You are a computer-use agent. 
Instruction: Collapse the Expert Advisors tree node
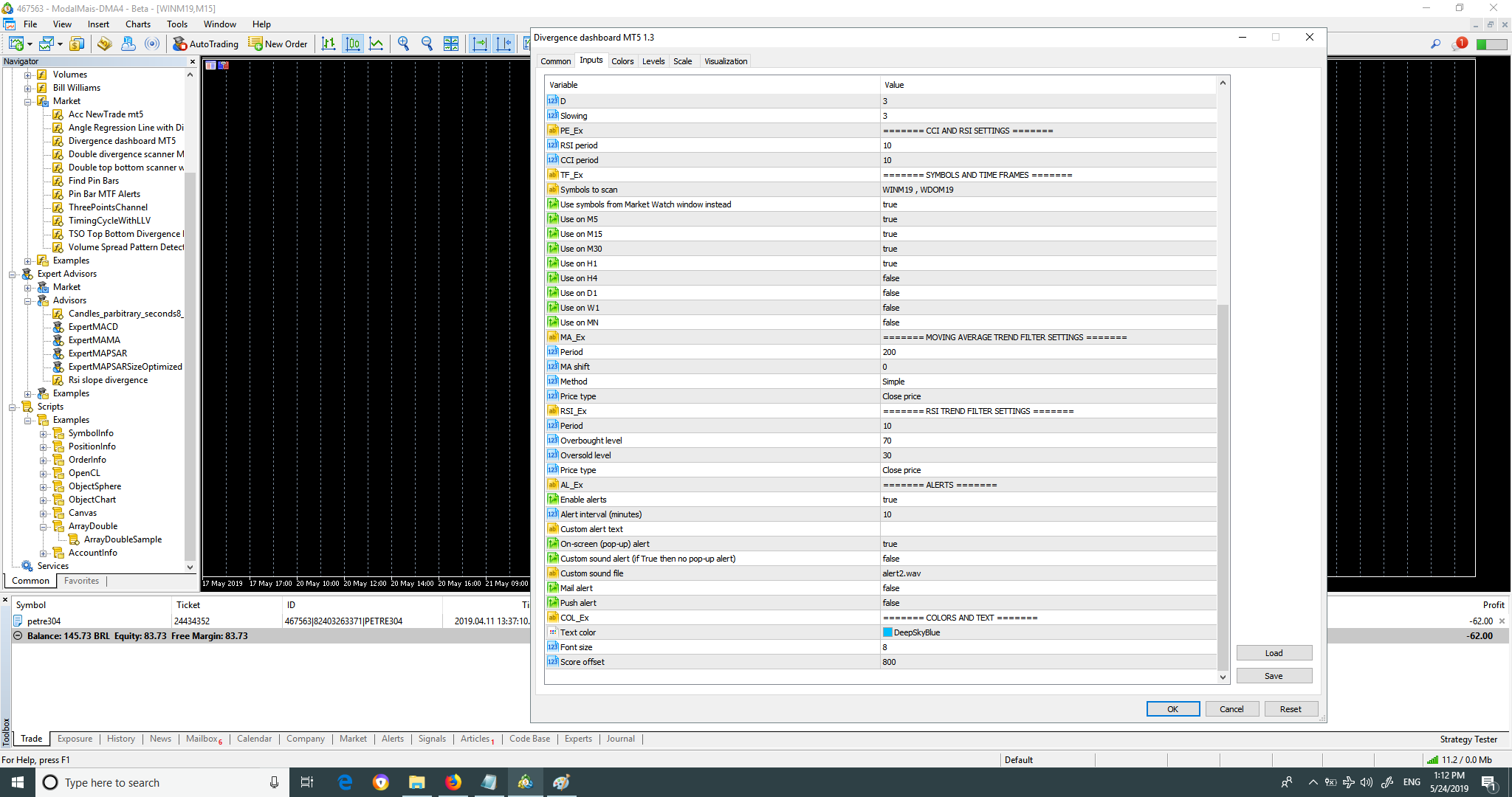click(13, 274)
